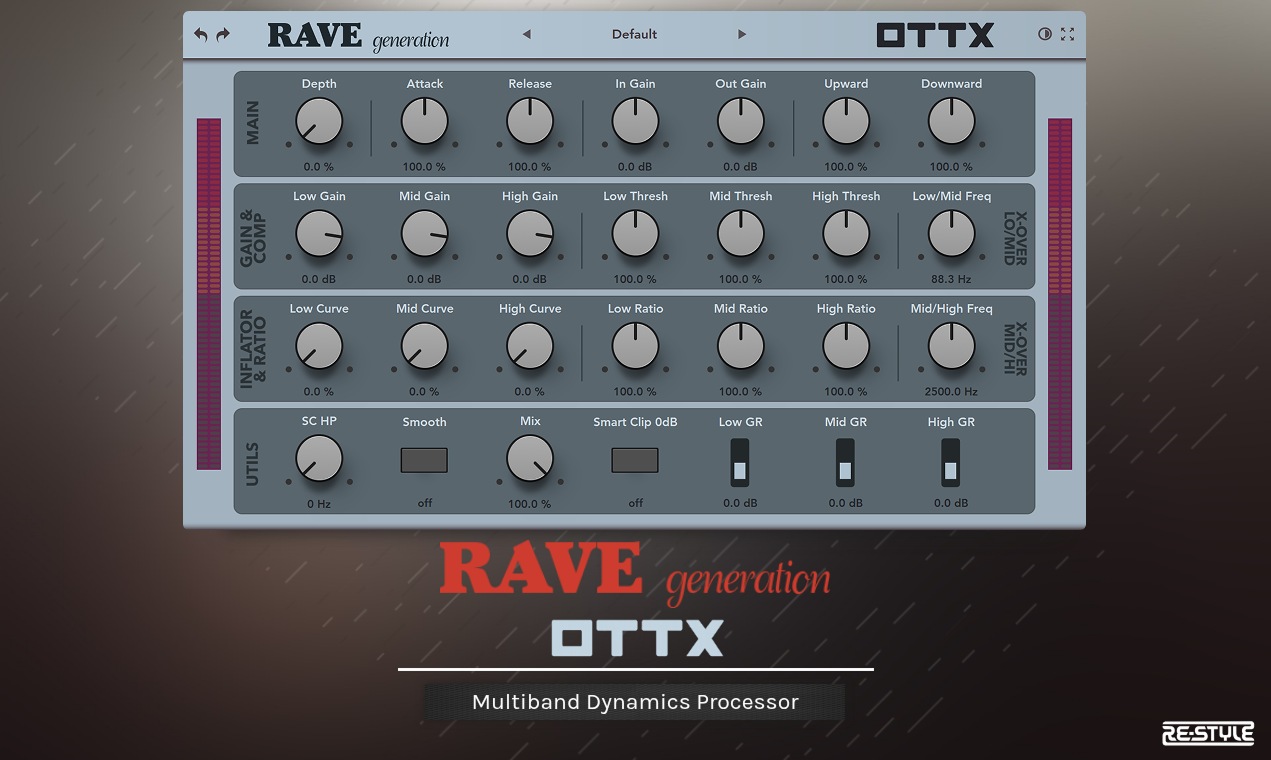Click the left output level meter
Viewport: 1271px width, 760px height.
[x=208, y=295]
